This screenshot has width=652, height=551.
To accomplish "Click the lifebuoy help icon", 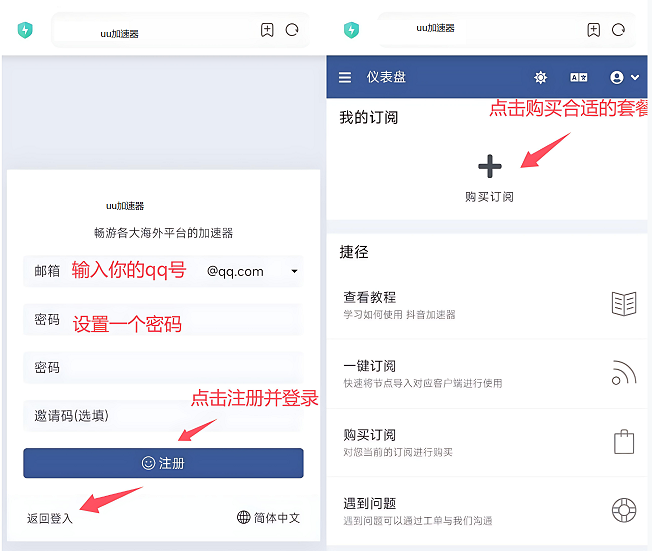I will click(624, 510).
